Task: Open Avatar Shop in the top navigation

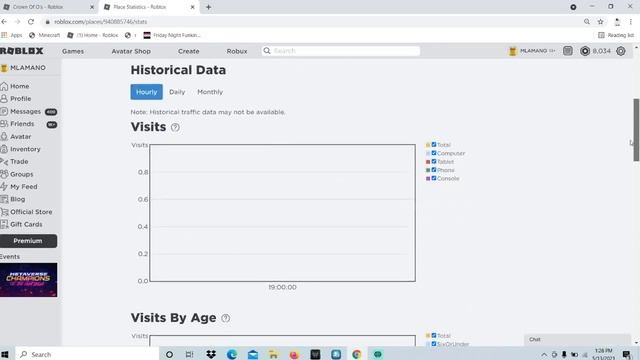Action: [x=131, y=51]
